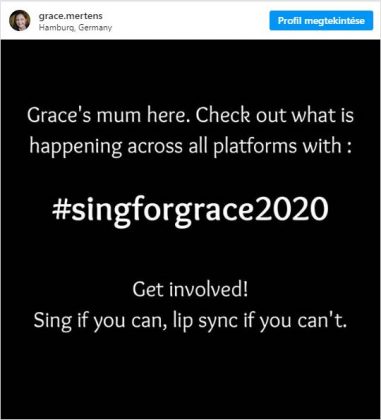The image size is (381, 420).
Task: Open the Hamburg, Germany location link
Action: pyautogui.click(x=75, y=28)
